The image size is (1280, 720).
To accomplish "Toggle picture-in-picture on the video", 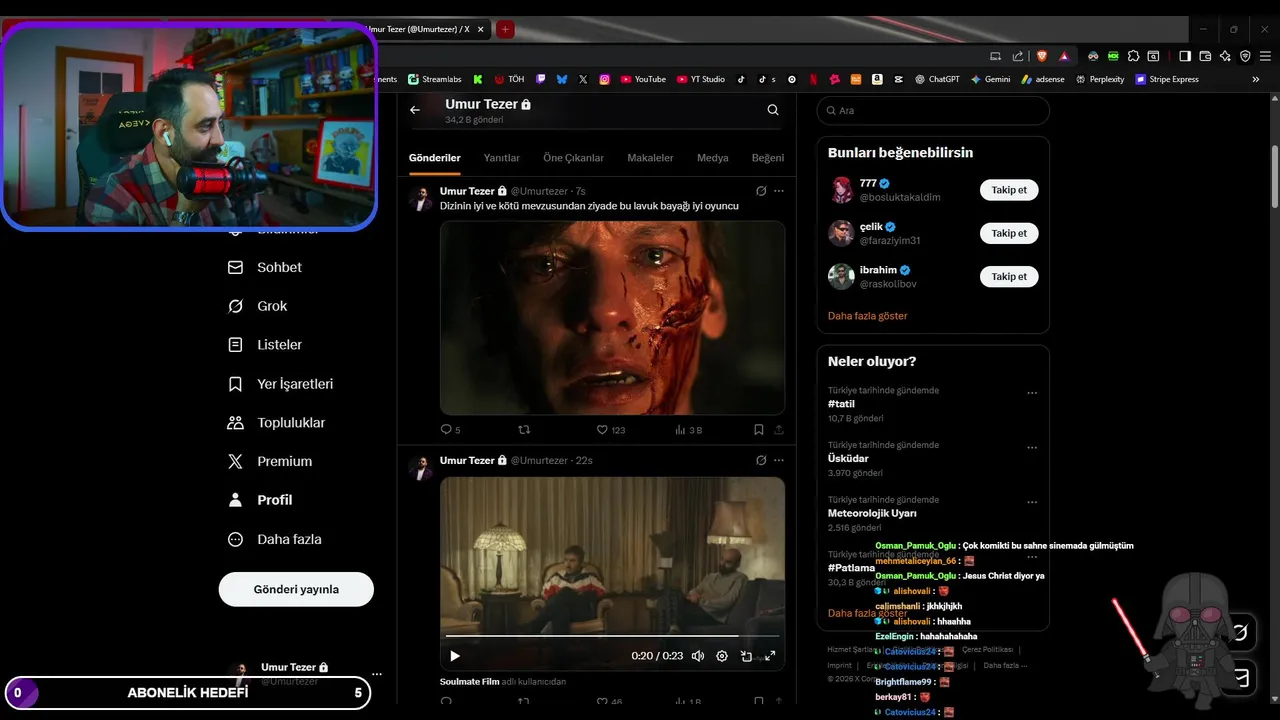I will pyautogui.click(x=746, y=656).
